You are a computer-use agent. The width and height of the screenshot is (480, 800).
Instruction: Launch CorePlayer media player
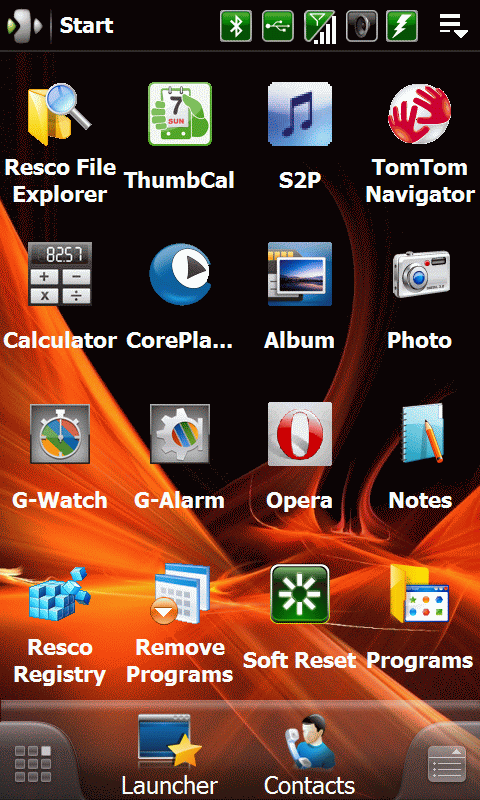[180, 274]
